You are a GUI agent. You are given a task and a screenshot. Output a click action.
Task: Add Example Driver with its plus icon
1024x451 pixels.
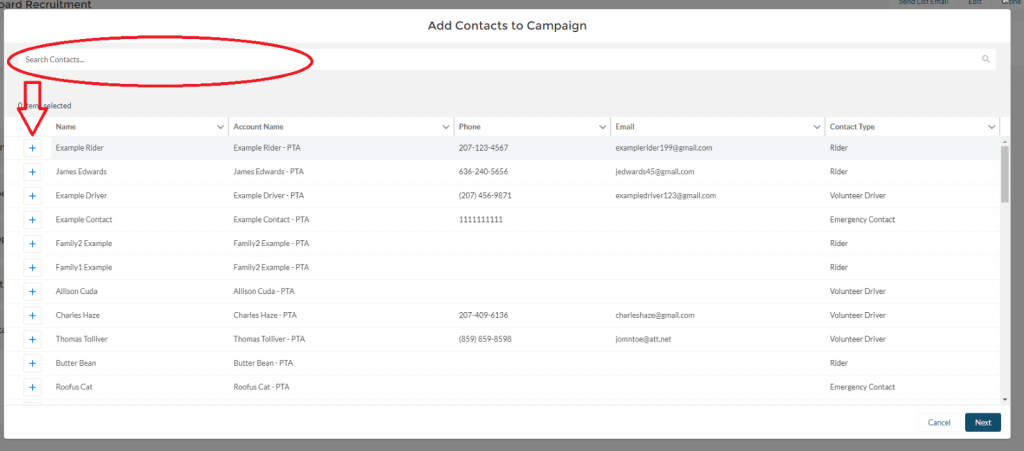pyautogui.click(x=32, y=196)
